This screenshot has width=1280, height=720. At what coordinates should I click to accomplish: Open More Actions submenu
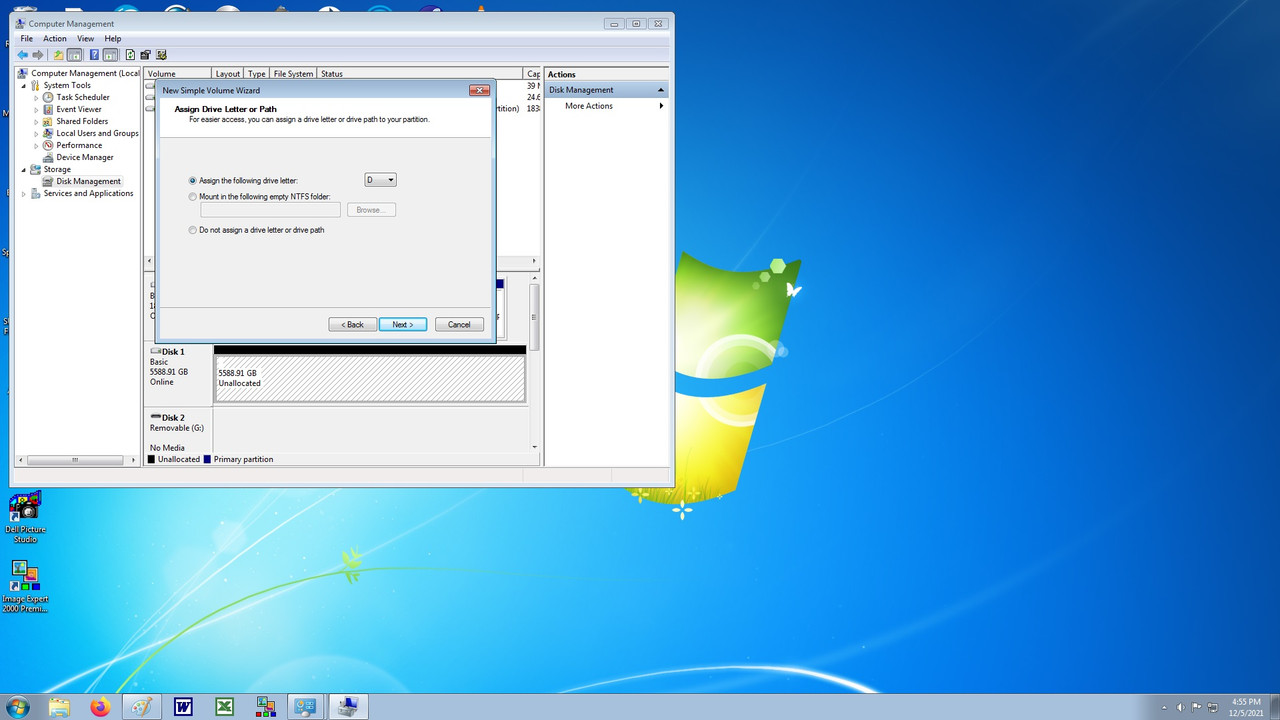(606, 106)
